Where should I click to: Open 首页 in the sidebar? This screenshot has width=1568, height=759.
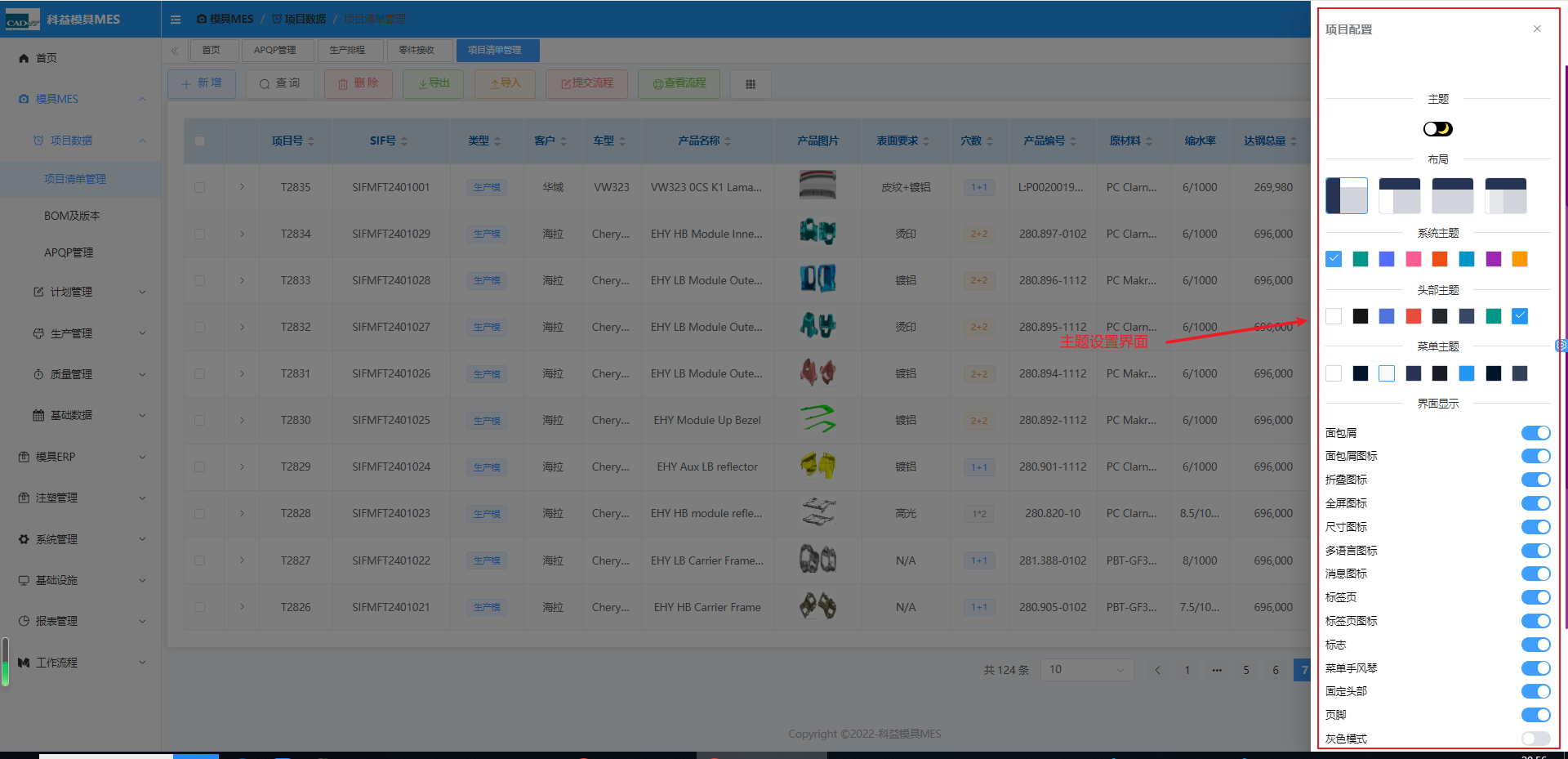click(x=80, y=58)
